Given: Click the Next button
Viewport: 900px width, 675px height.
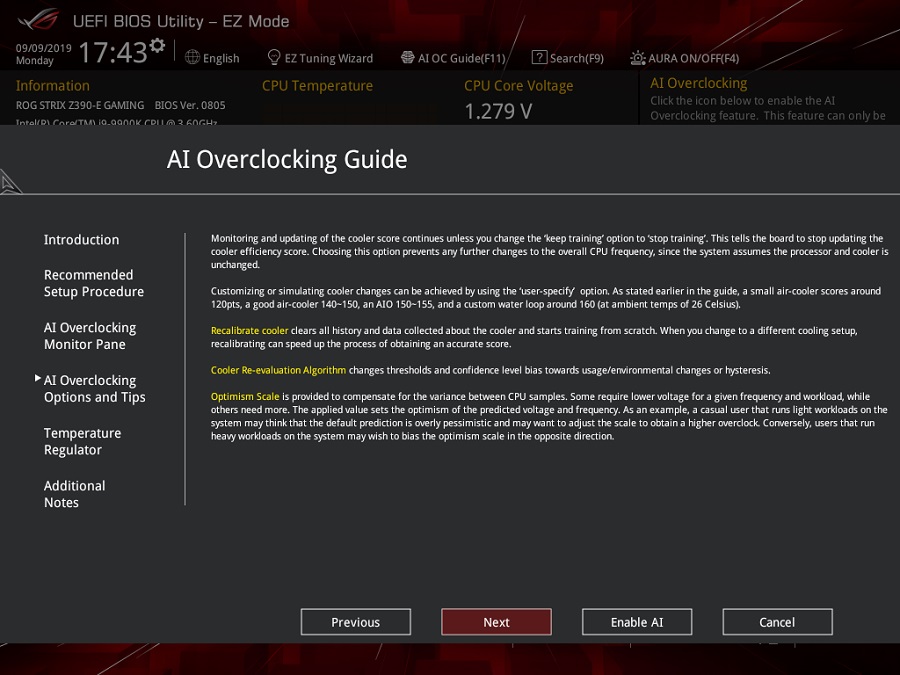Looking at the screenshot, I should coord(496,622).
